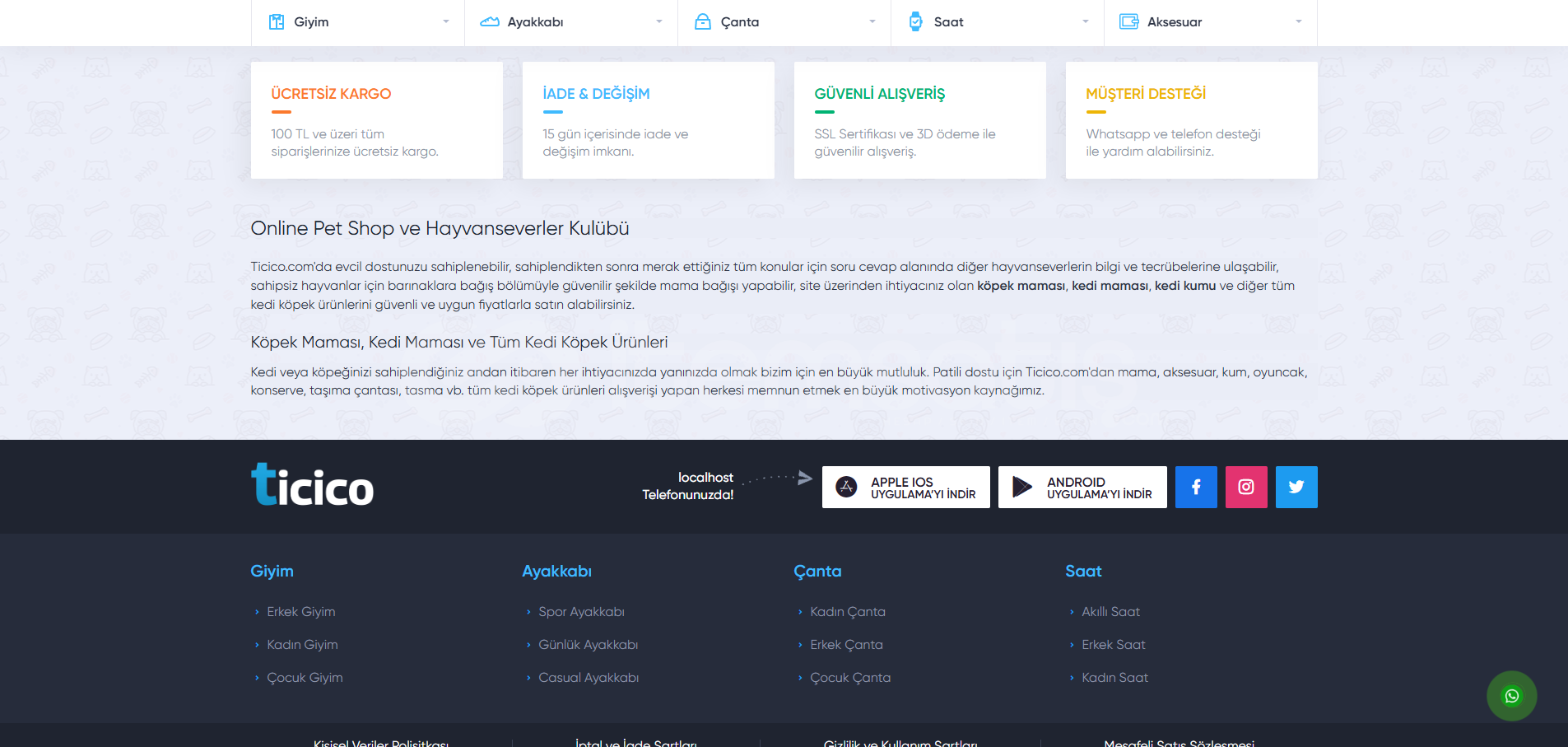Go to Günlük Ayakkabı page
The height and width of the screenshot is (747, 1568).
[x=589, y=645]
